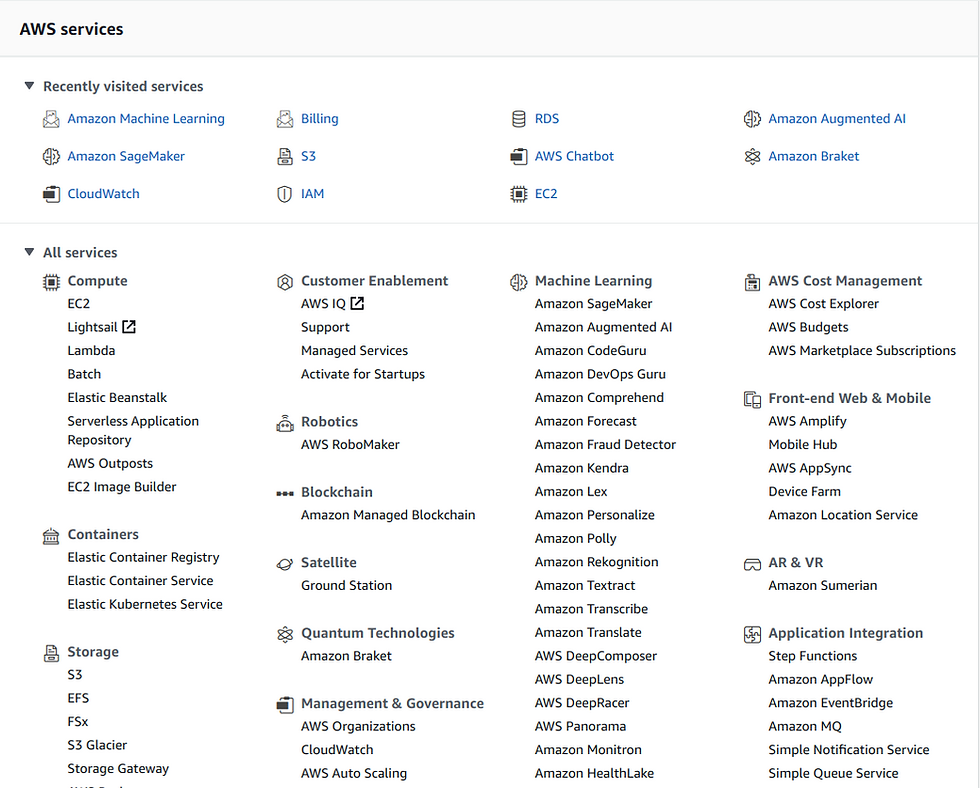Select Lambda under Compute

[91, 351]
